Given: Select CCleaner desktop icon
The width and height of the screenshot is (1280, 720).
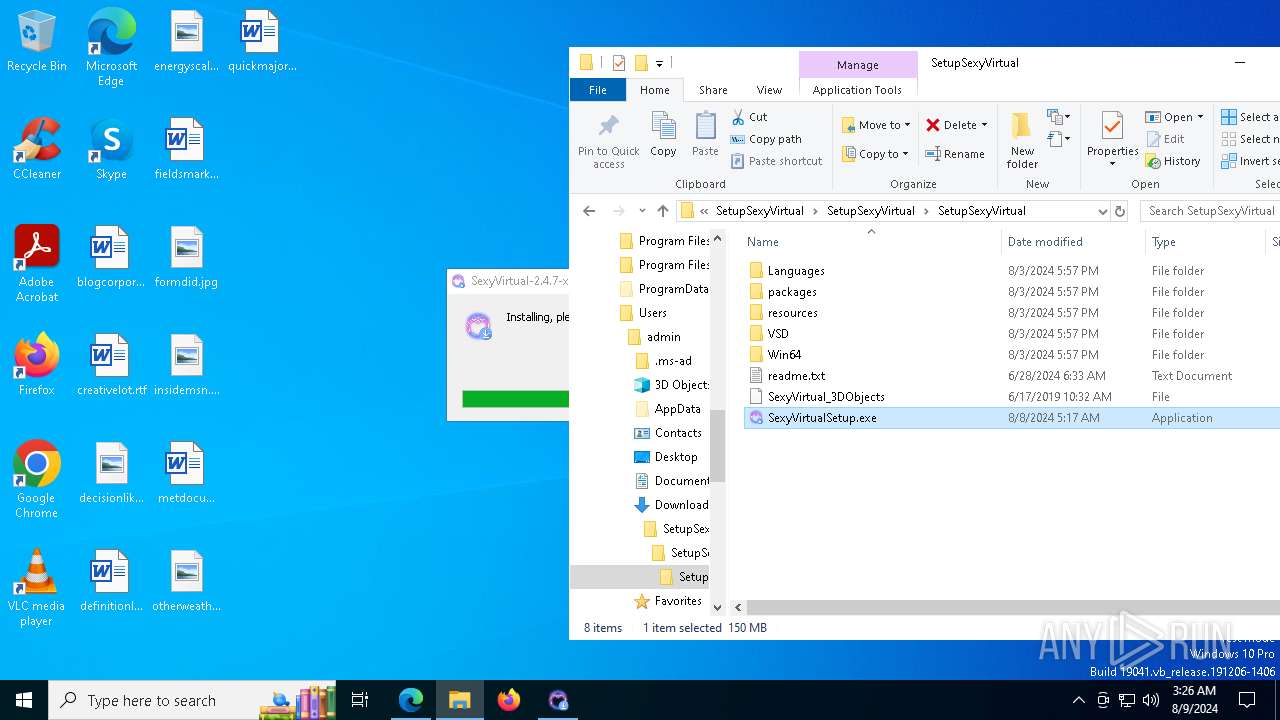Looking at the screenshot, I should point(37,149).
